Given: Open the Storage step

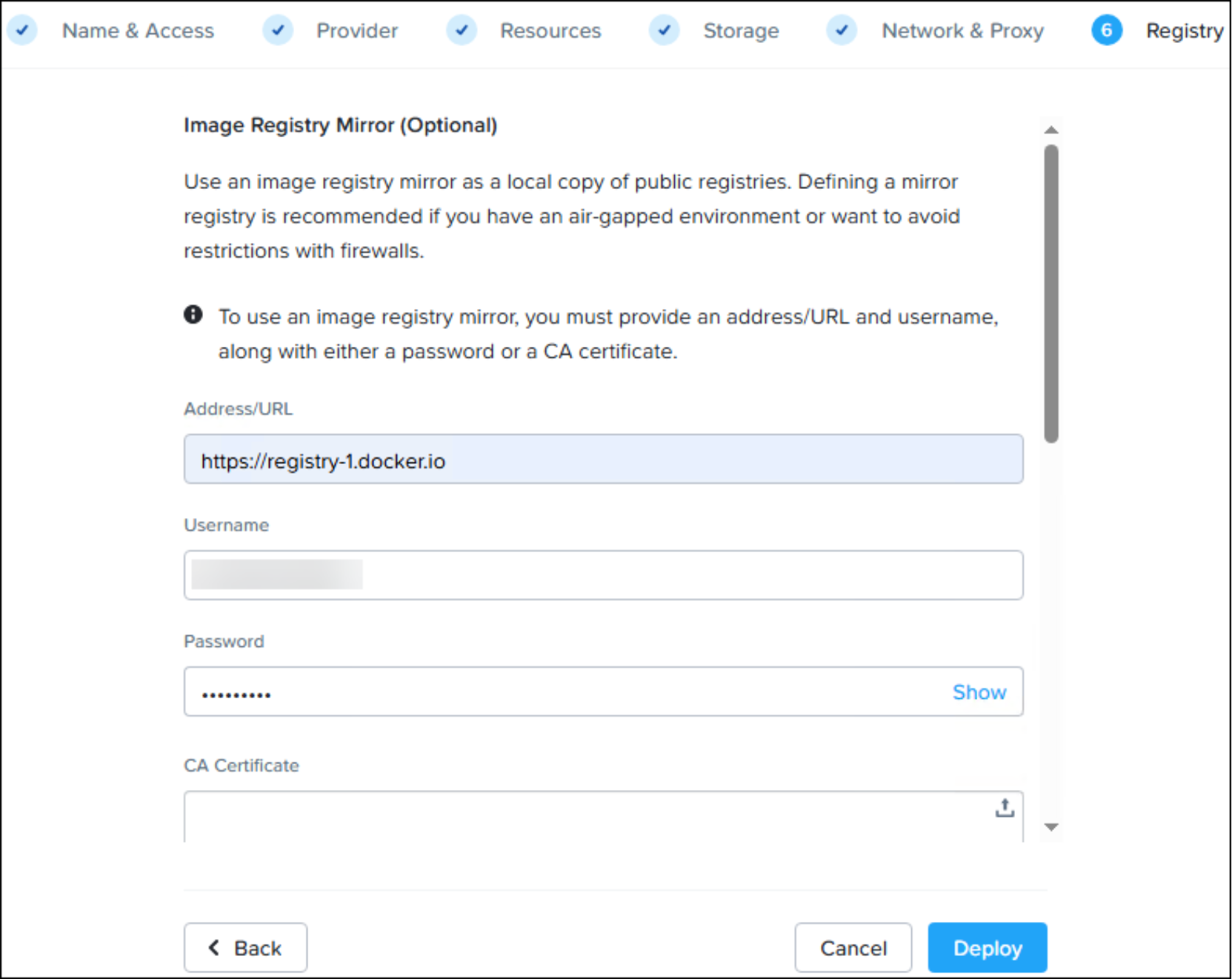Looking at the screenshot, I should pos(741,30).
